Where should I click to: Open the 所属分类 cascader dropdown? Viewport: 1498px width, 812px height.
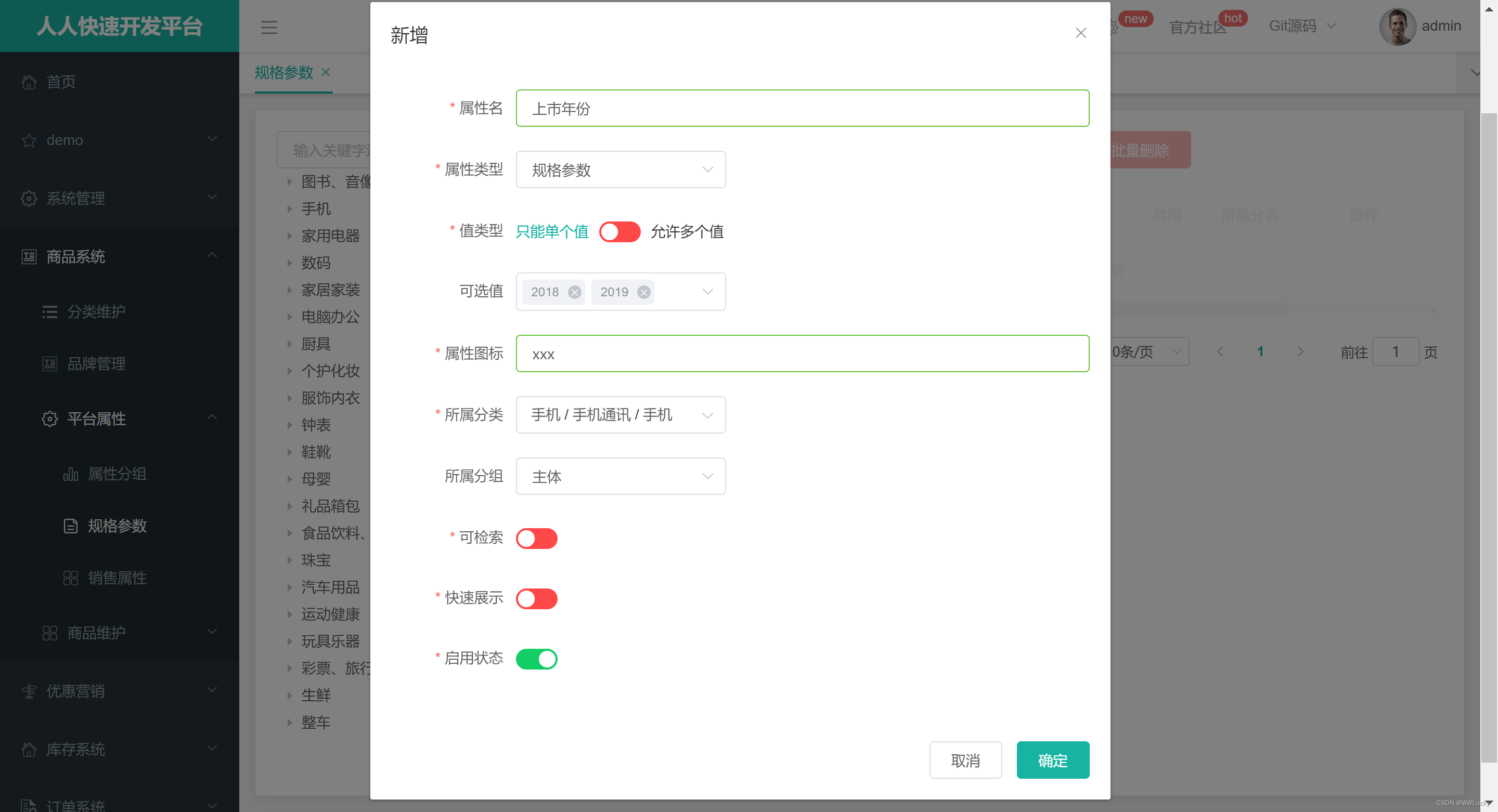point(620,415)
